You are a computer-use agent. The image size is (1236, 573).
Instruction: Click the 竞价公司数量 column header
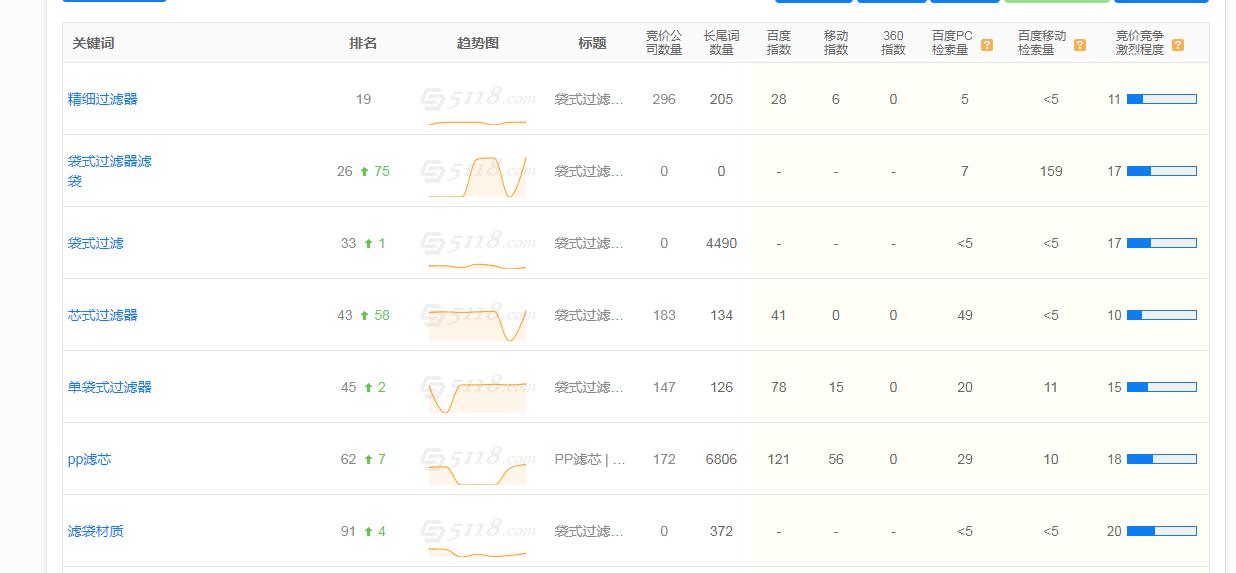[664, 43]
